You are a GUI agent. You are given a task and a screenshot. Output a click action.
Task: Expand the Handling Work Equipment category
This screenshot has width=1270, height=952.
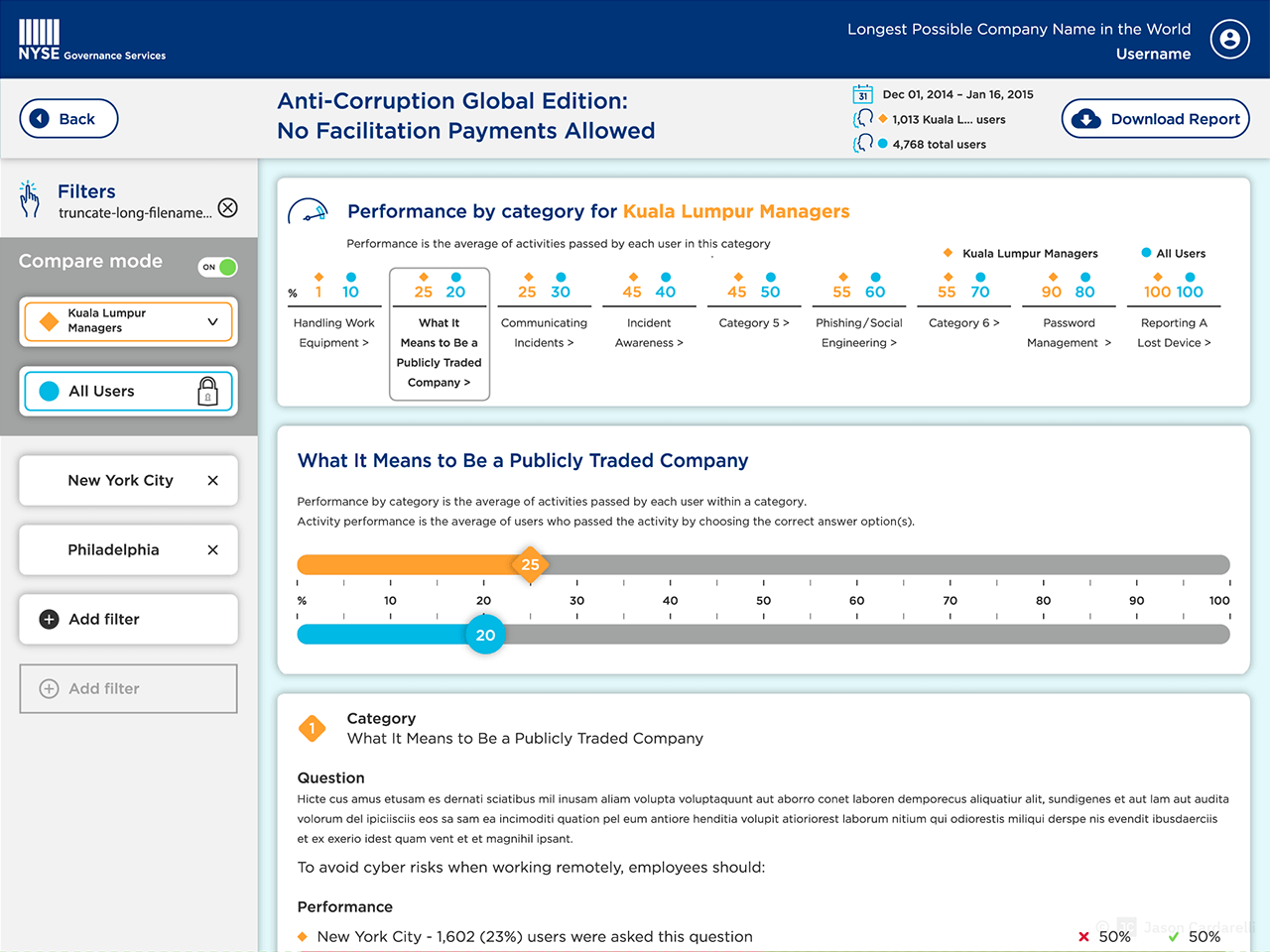(333, 332)
